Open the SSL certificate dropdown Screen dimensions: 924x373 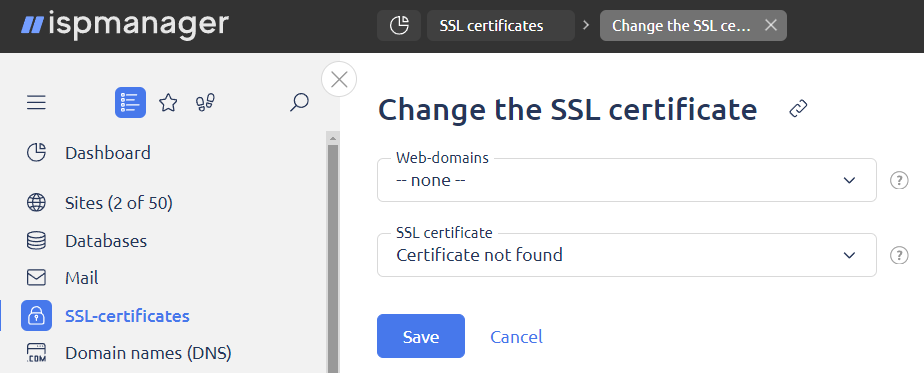[627, 255]
